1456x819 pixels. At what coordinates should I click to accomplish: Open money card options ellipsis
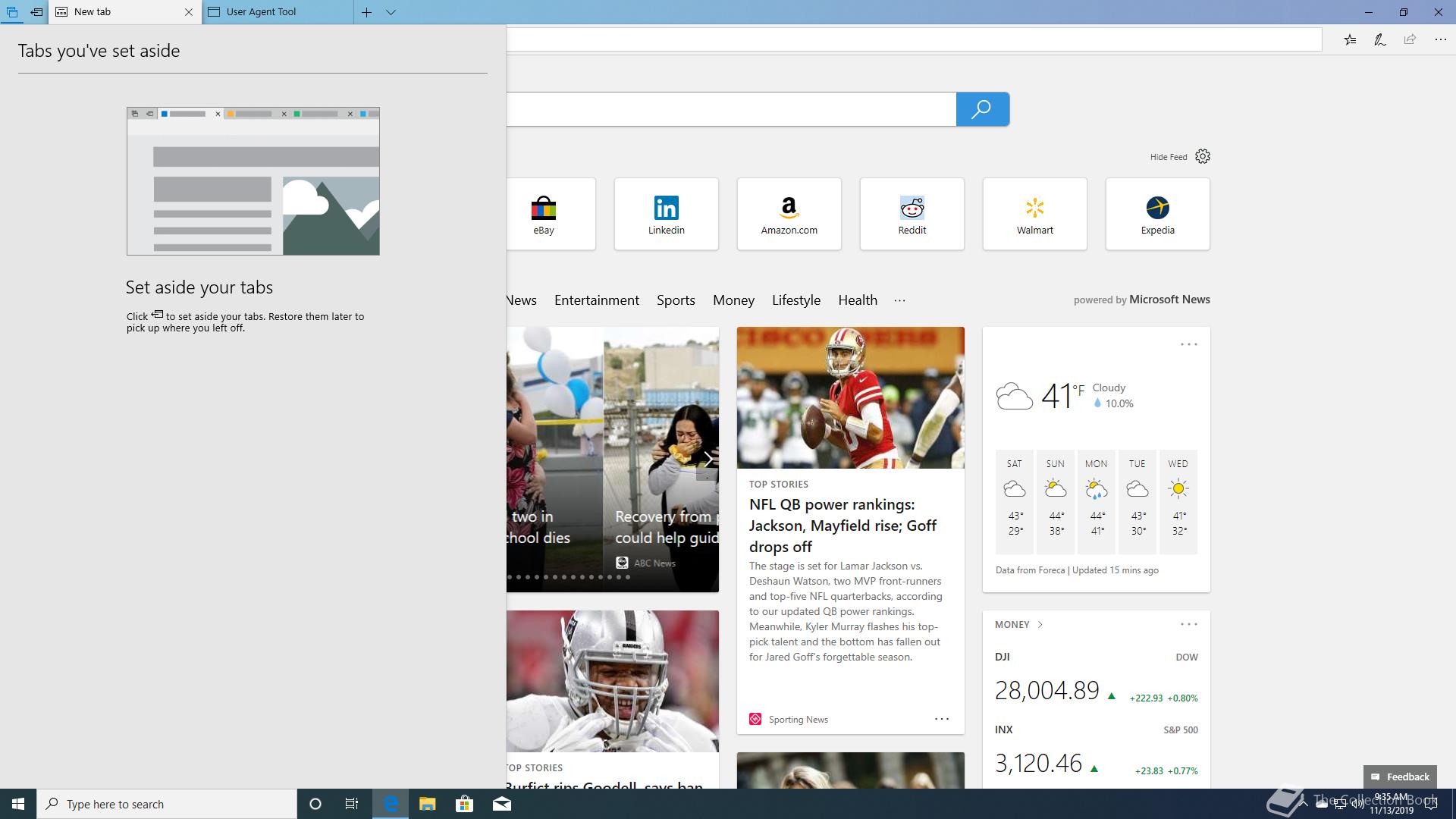point(1189,624)
